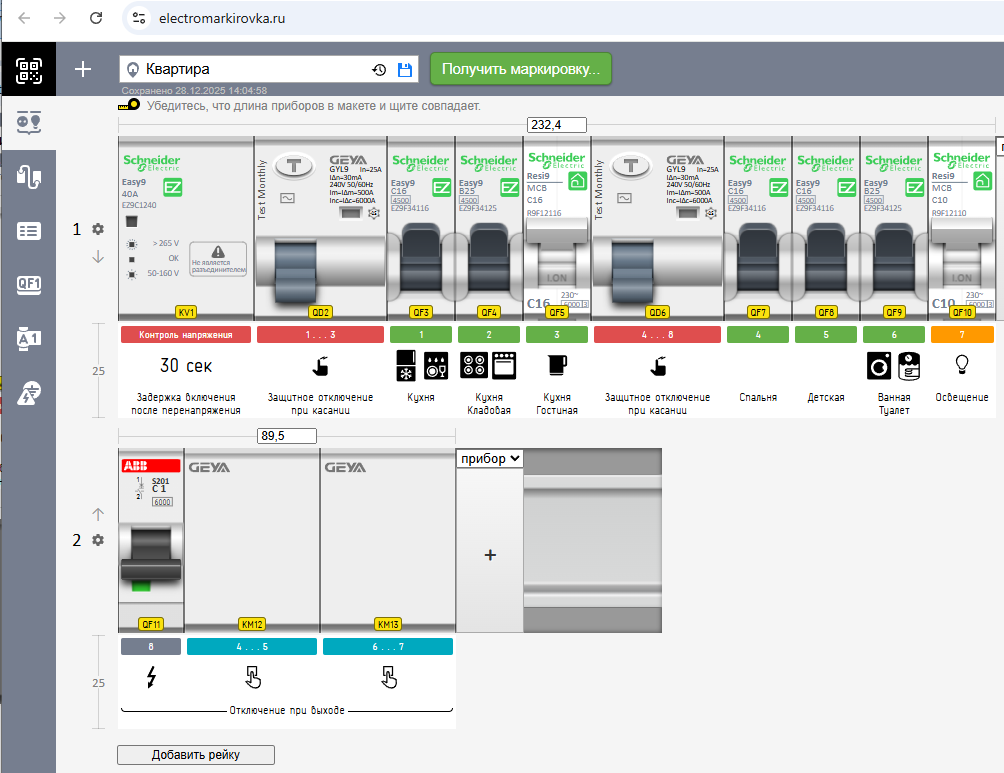
Task: Click the red Контроль напряжения label
Action: coord(186,335)
